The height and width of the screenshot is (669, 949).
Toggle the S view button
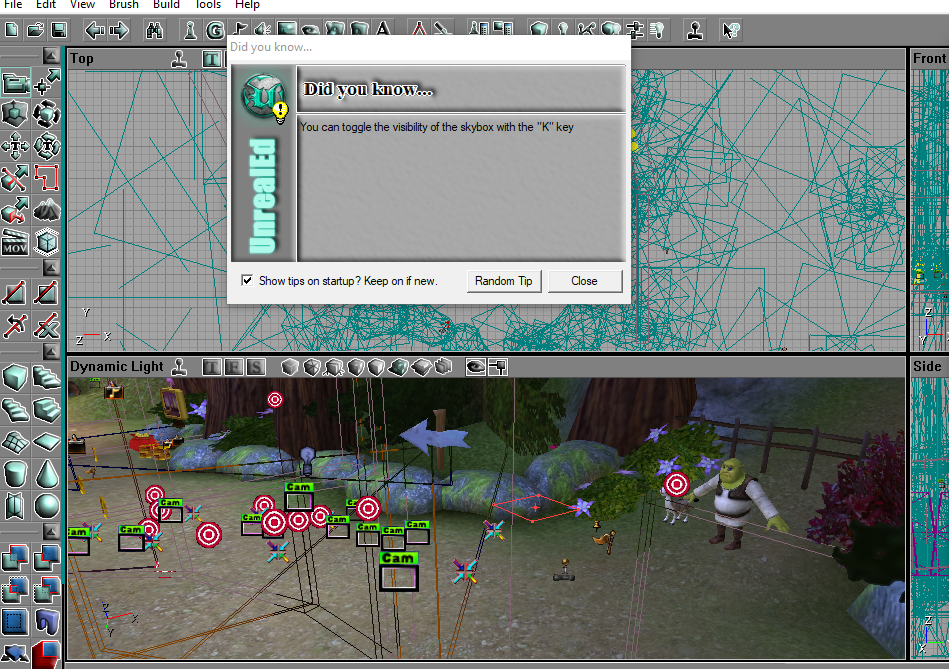point(256,367)
